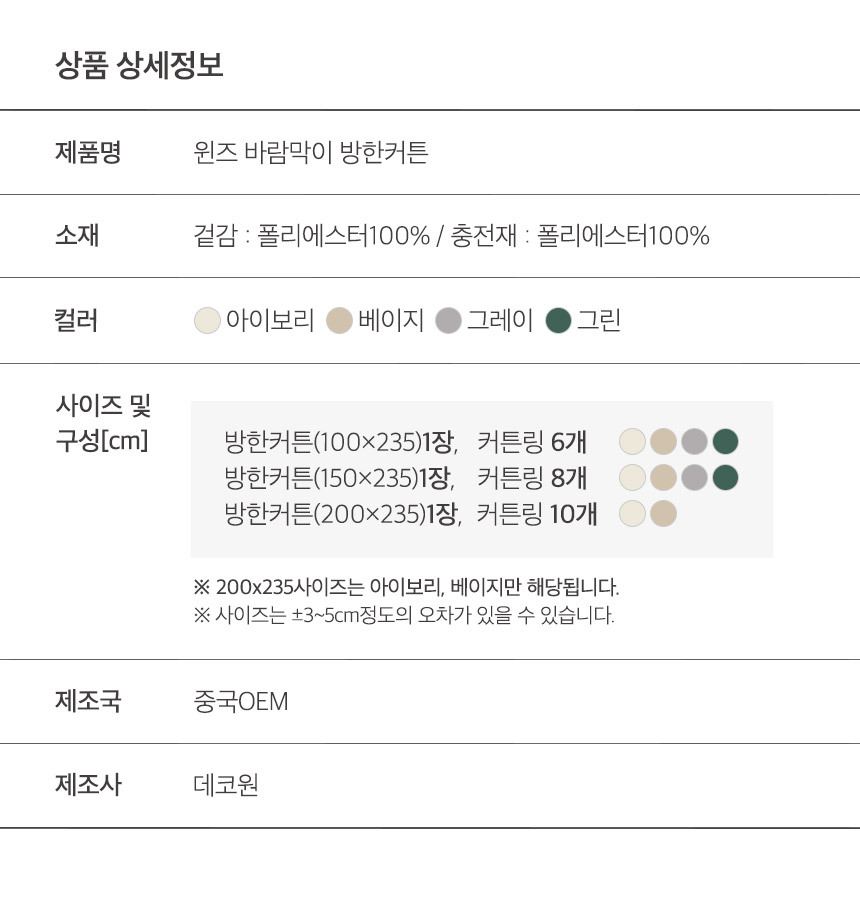Select the beige swatch next to 베이지

[x=340, y=321]
